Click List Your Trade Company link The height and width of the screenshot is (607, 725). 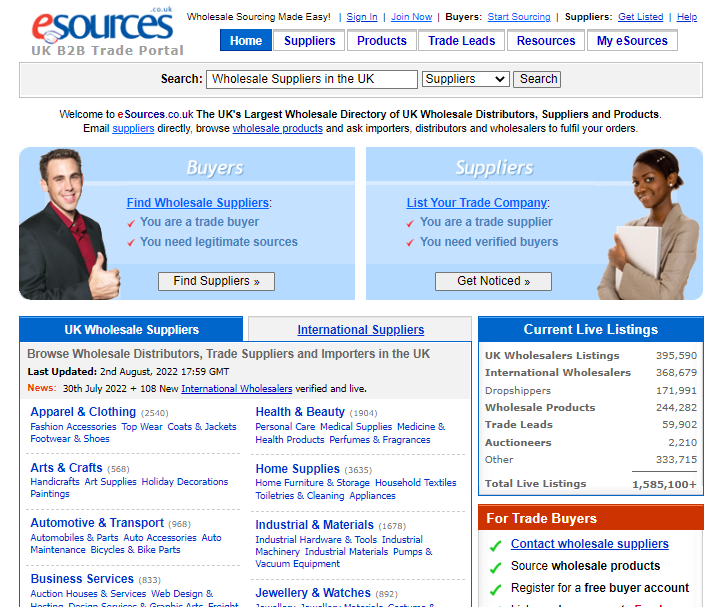477,203
